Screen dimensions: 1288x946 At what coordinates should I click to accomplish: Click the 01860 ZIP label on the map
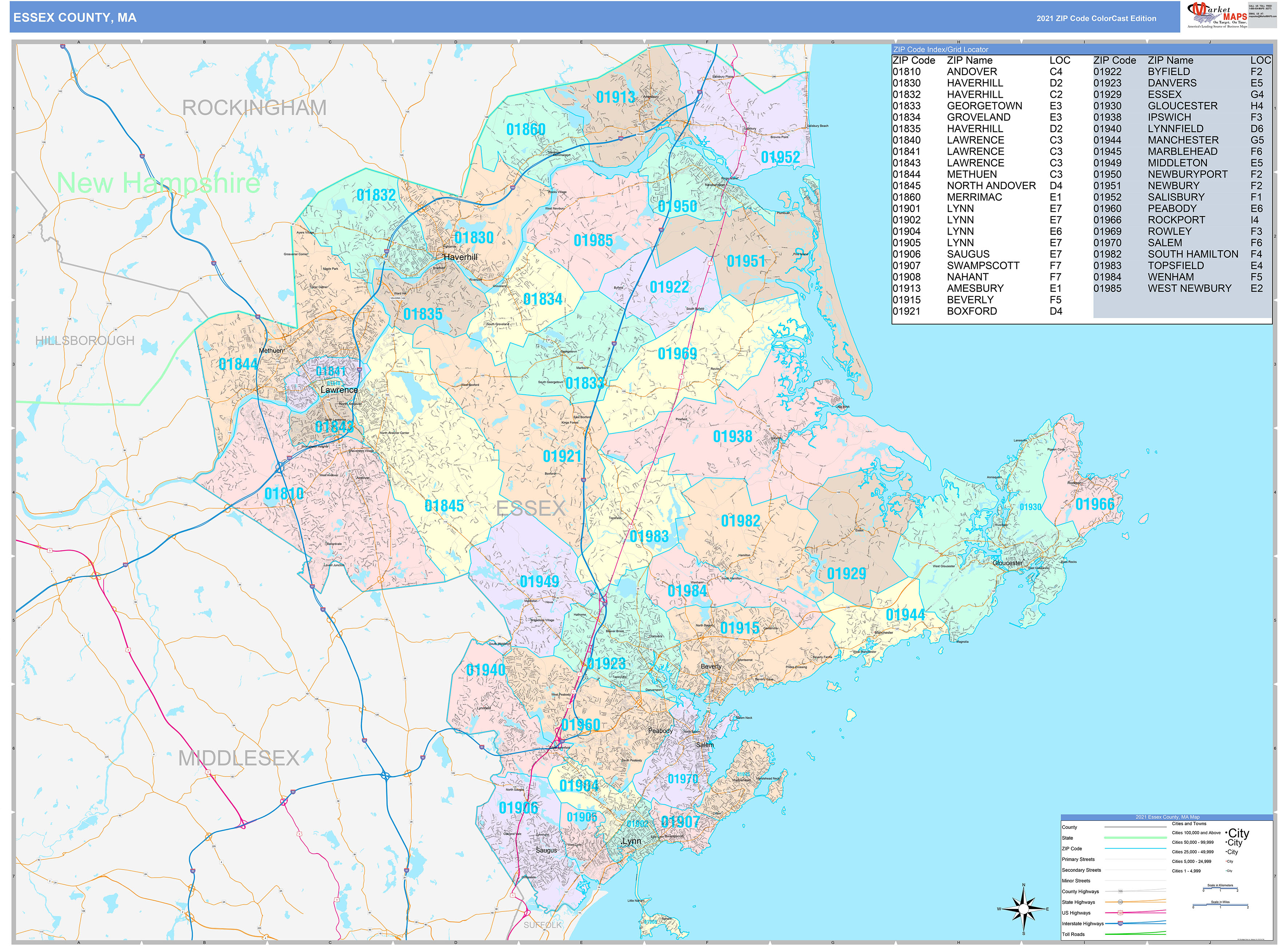click(526, 130)
